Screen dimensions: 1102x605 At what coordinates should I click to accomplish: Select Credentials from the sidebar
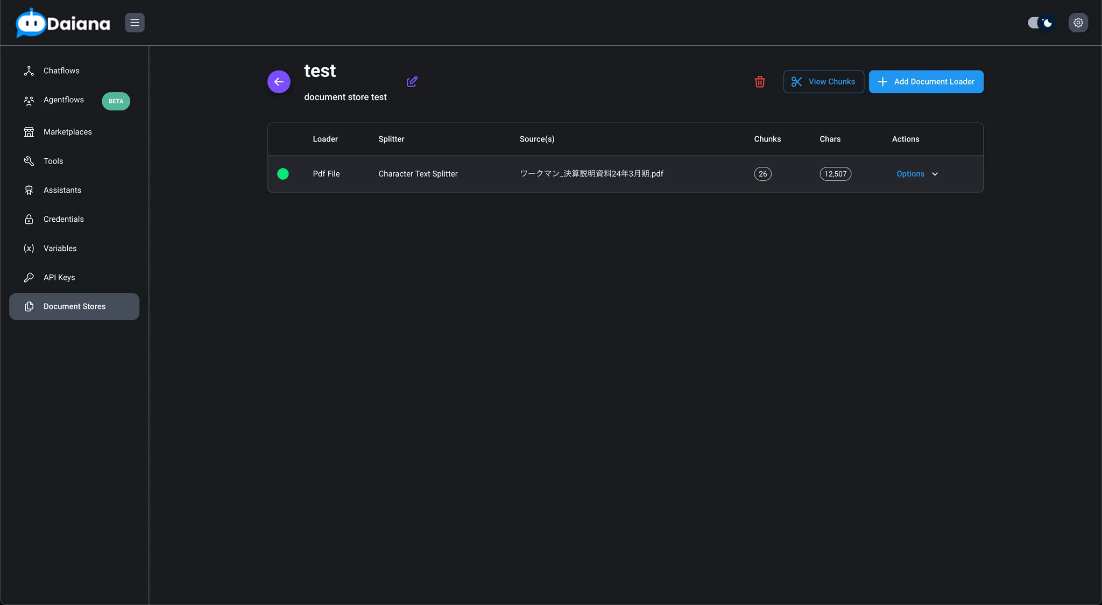click(x=63, y=219)
